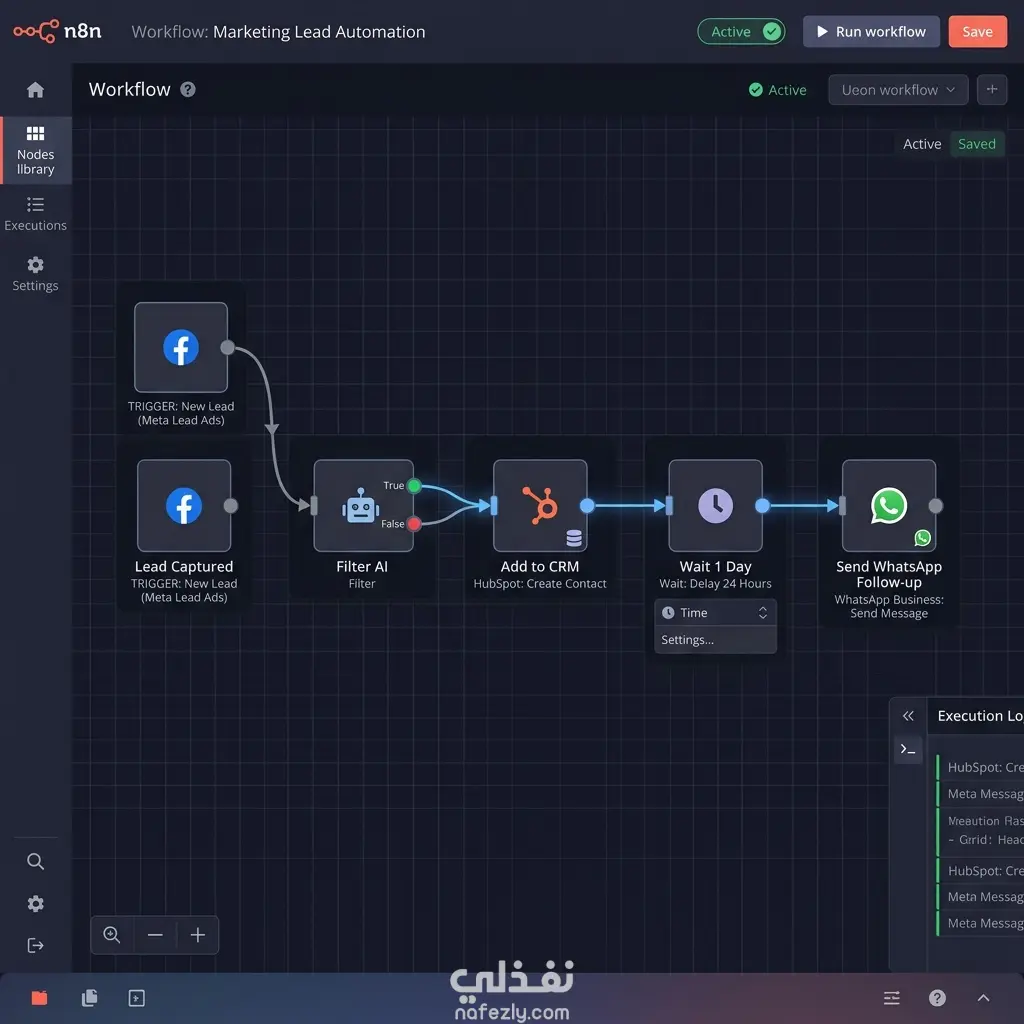The width and height of the screenshot is (1024, 1024).
Task: Click the upper trigger node output connector
Action: 227,347
